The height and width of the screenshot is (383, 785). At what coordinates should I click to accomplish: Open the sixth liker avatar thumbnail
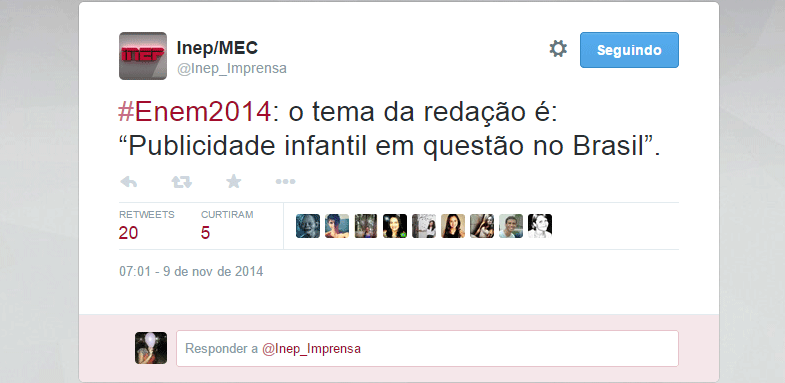453,226
